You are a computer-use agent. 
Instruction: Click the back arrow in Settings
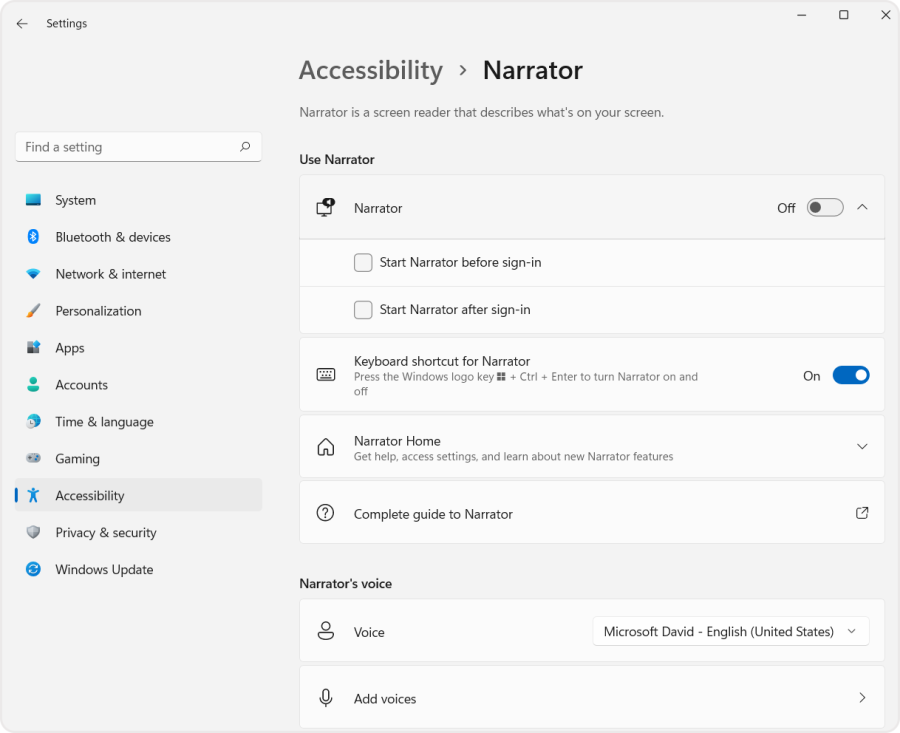[x=22, y=23]
